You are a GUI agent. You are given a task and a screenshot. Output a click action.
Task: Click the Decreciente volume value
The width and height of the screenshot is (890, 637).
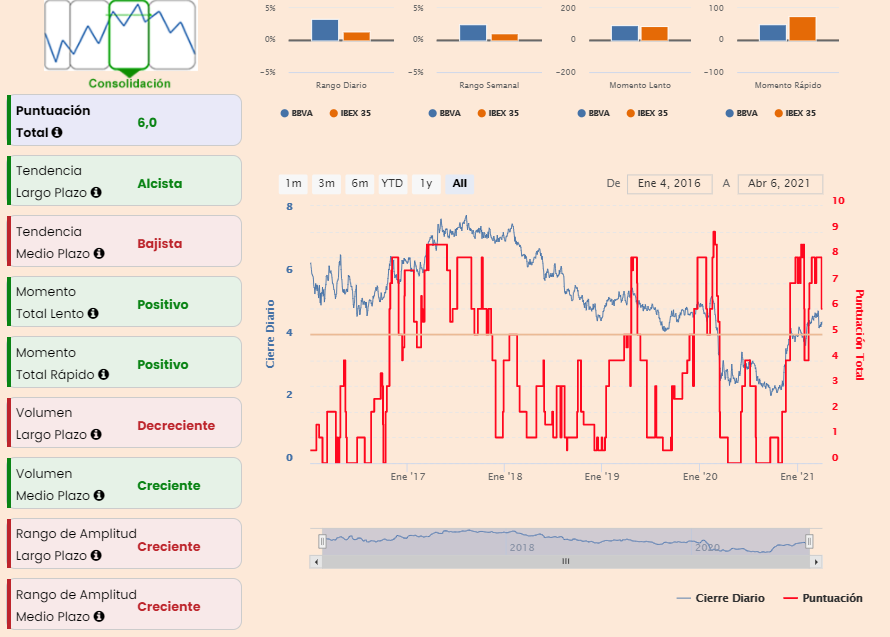pyautogui.click(x=177, y=425)
